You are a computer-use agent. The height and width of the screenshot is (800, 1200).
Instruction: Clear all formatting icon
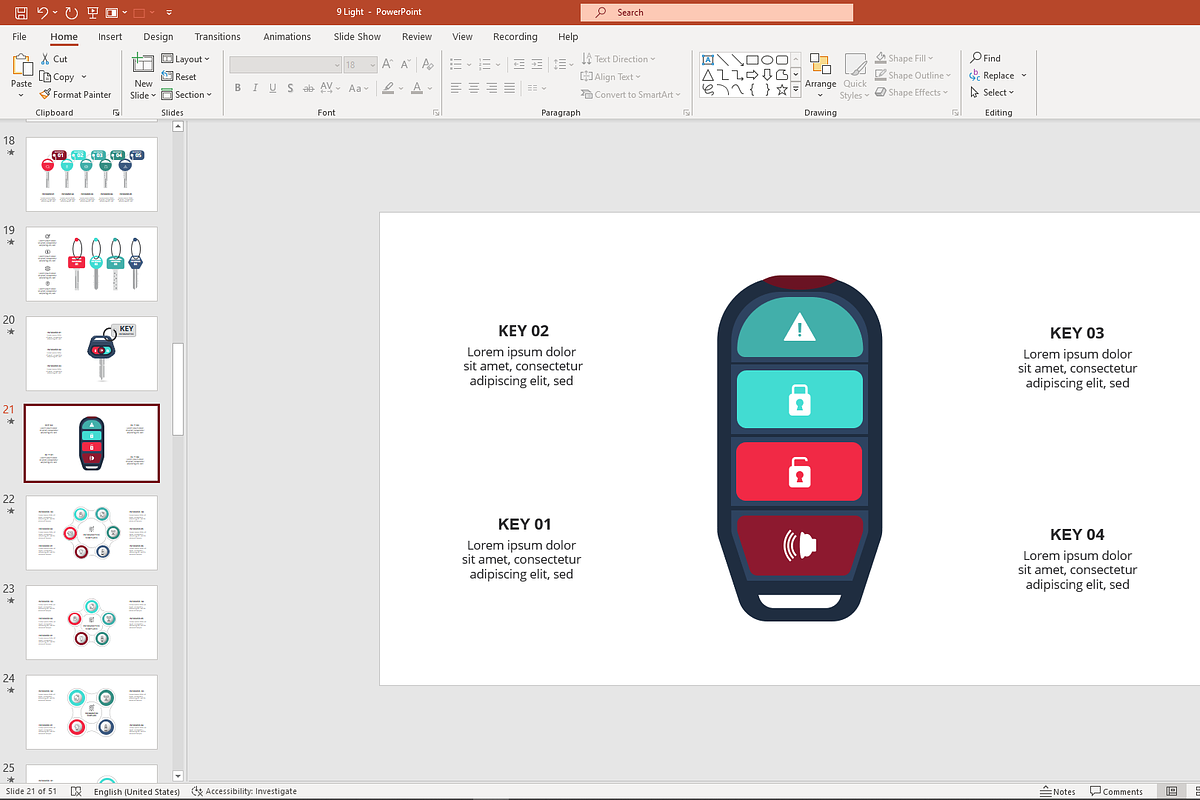(428, 64)
